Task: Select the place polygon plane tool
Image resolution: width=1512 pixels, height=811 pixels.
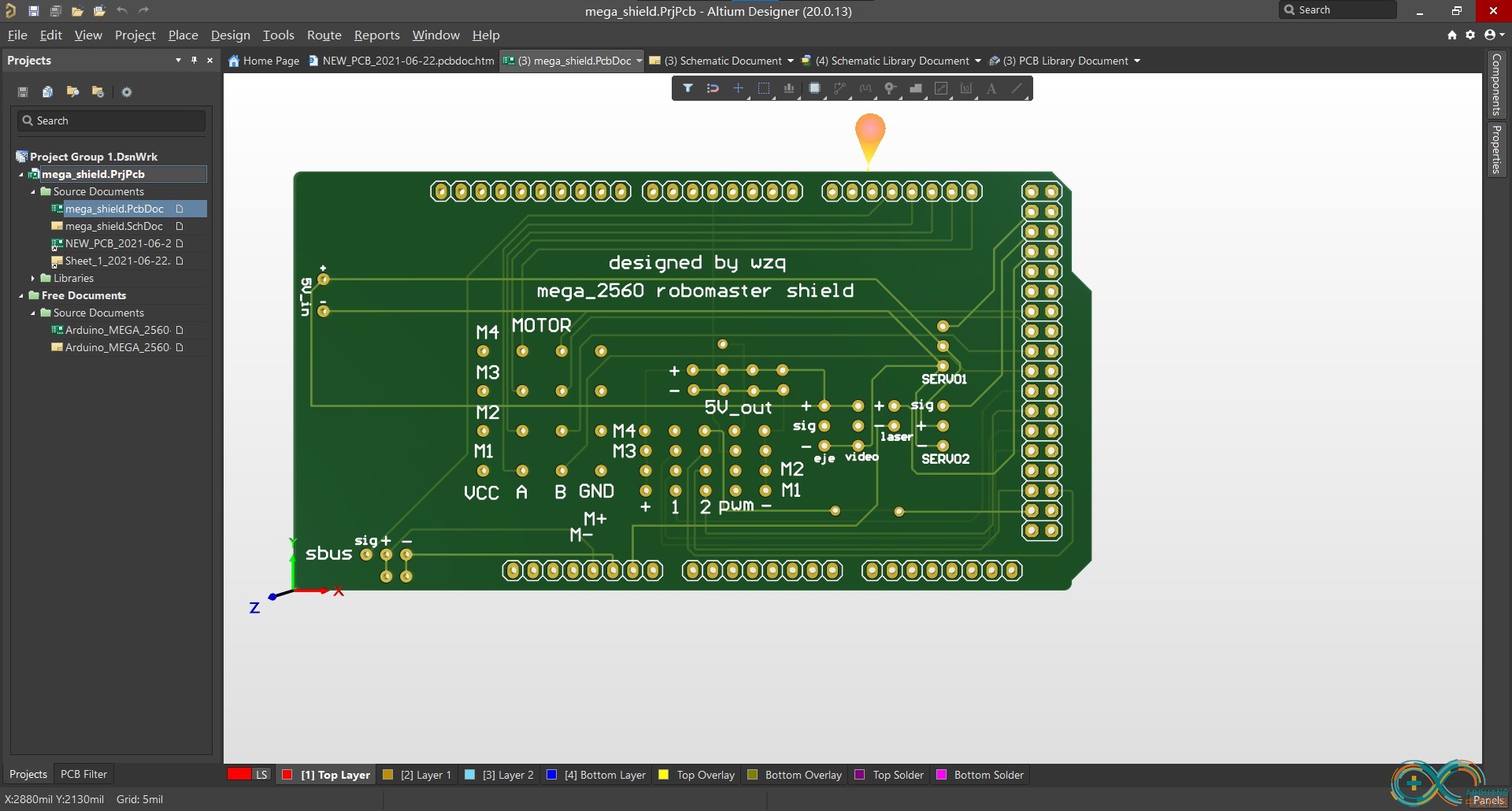Action: click(x=915, y=88)
